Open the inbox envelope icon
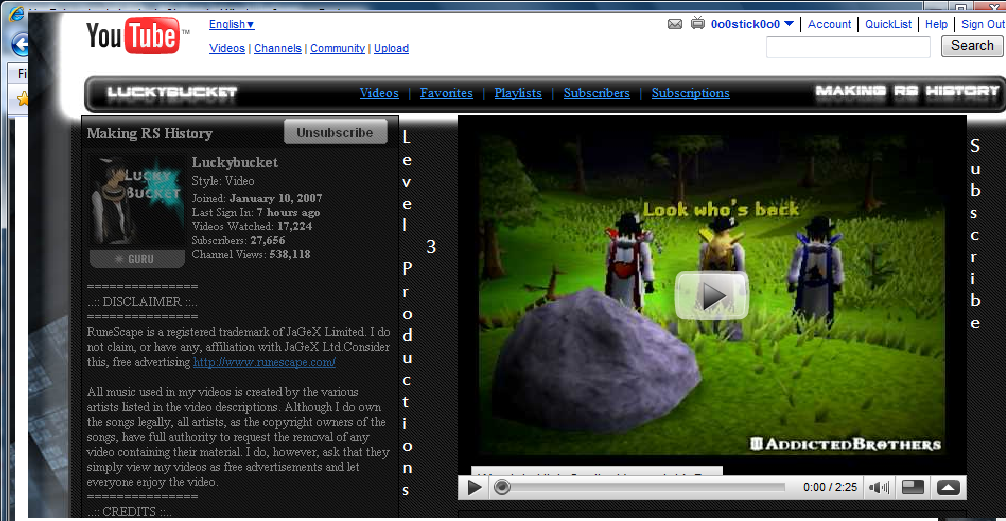The width and height of the screenshot is (1006, 521). [x=675, y=24]
